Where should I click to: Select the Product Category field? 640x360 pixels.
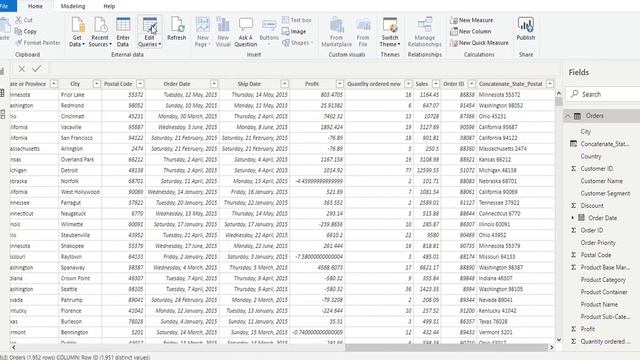tap(602, 280)
